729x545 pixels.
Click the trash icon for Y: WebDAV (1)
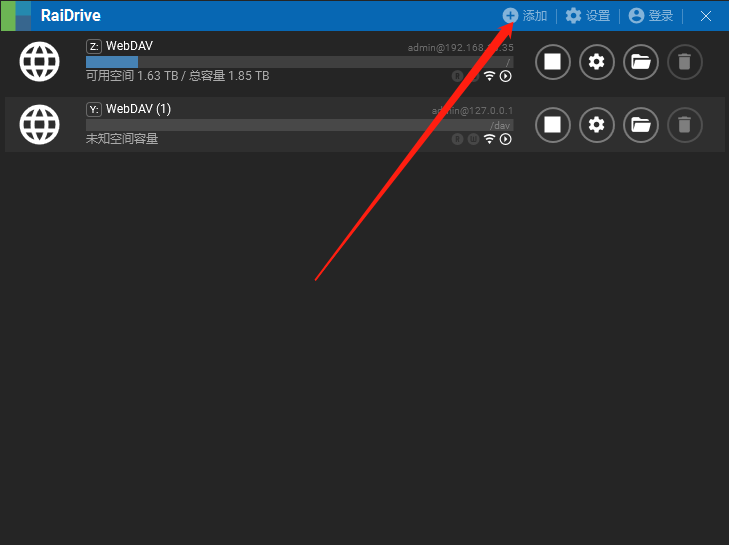tap(684, 125)
